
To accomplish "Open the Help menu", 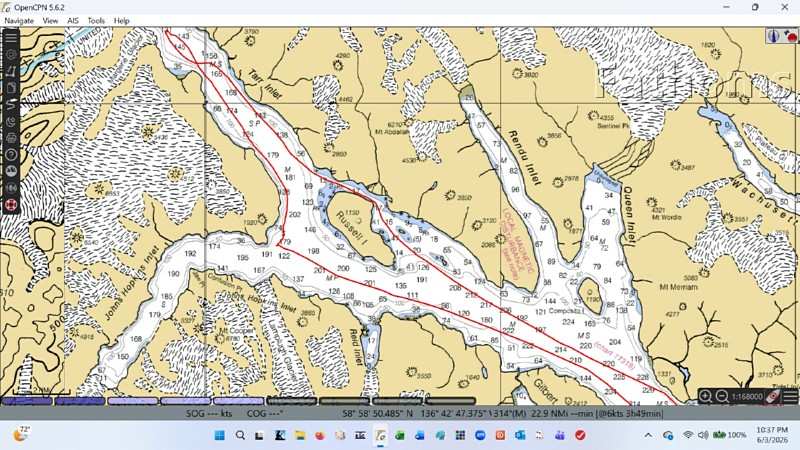I will [x=121, y=21].
